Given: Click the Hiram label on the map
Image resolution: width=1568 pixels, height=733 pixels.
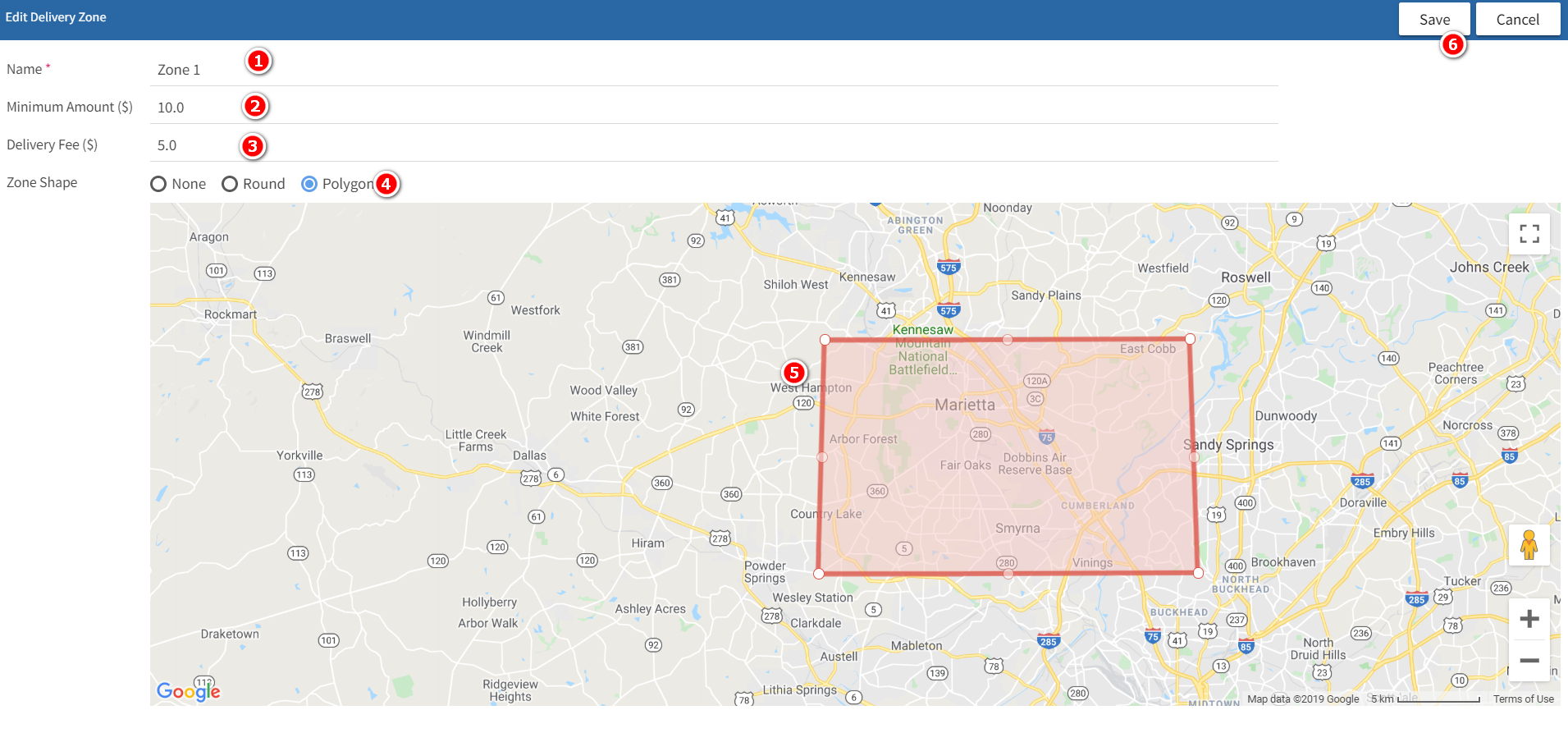Looking at the screenshot, I should tap(647, 543).
